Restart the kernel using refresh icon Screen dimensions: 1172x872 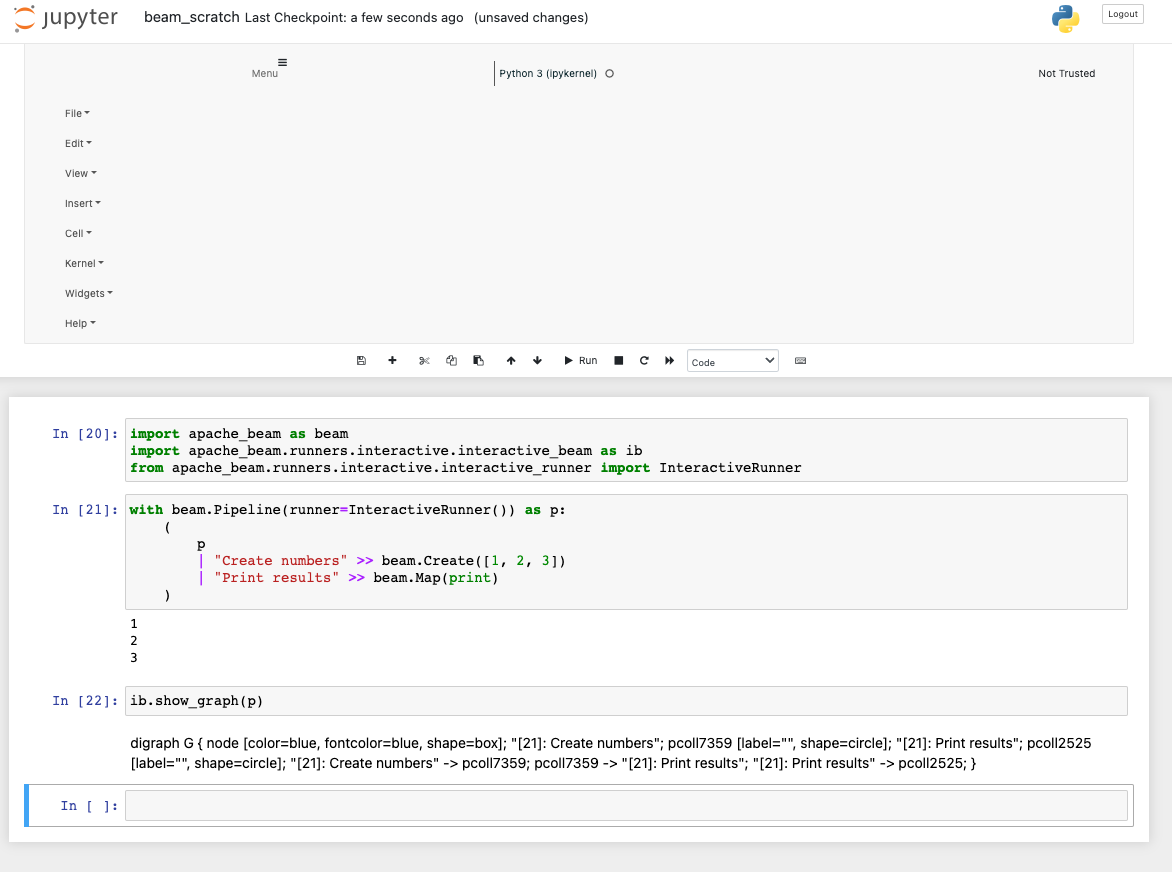(644, 360)
